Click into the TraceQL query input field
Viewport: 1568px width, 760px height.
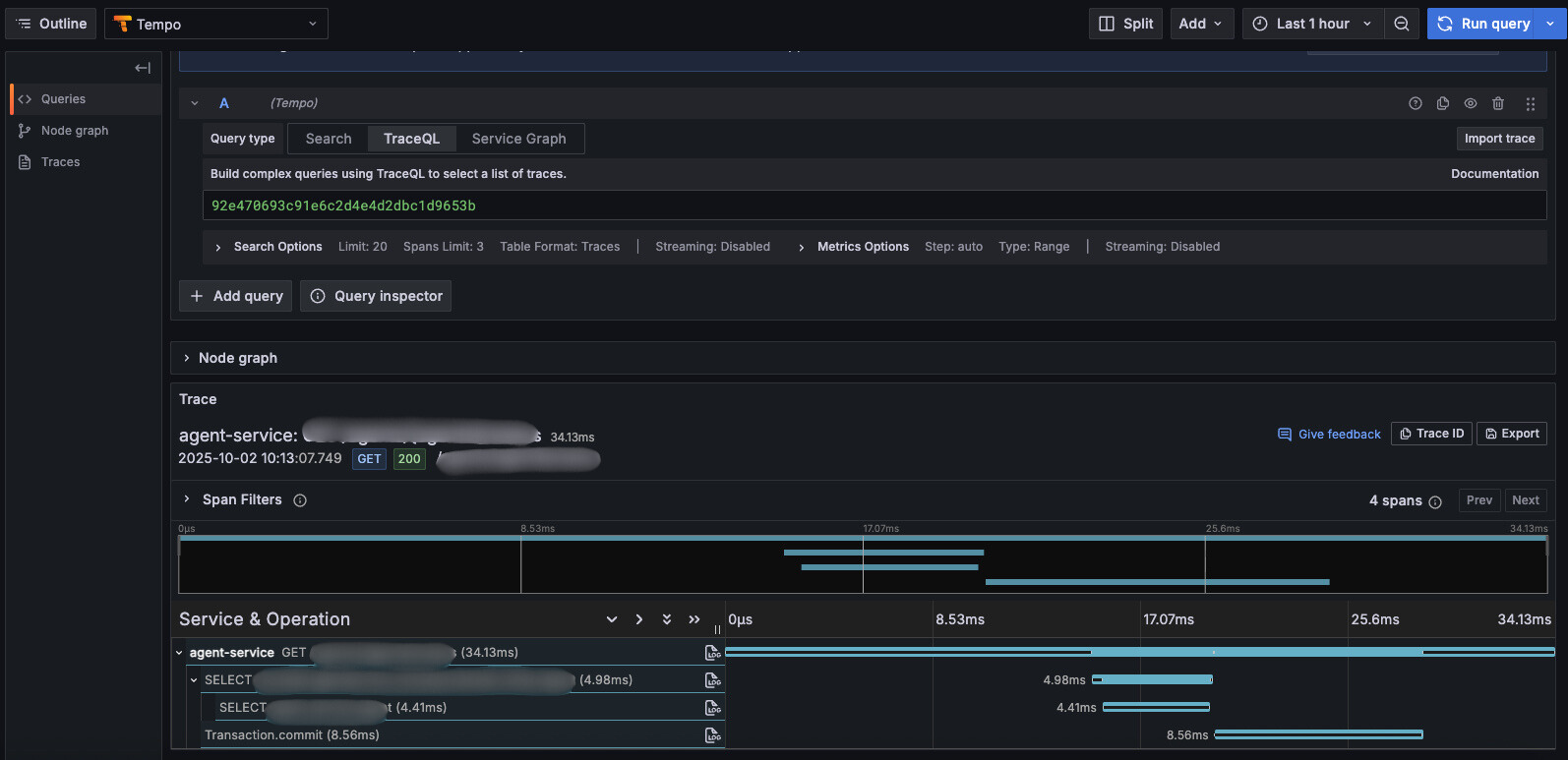[874, 205]
